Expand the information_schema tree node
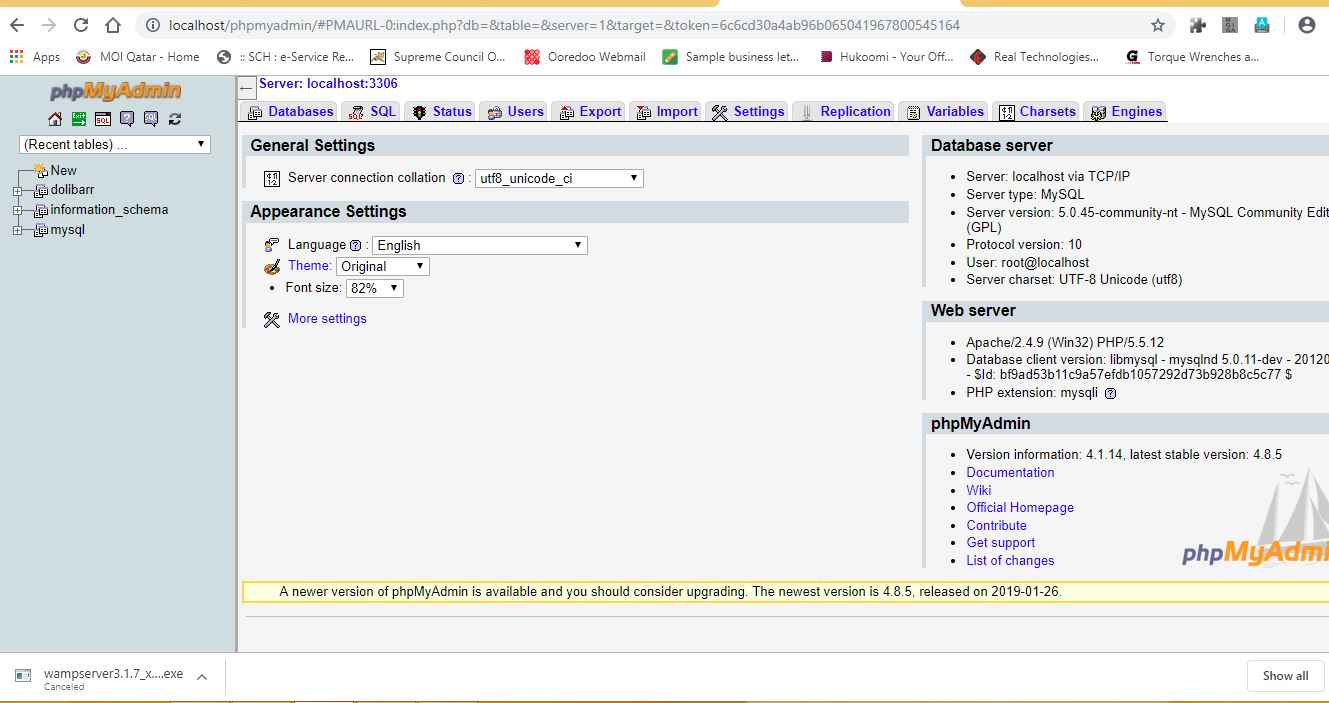Viewport: 1329px width, 703px height. 17,210
